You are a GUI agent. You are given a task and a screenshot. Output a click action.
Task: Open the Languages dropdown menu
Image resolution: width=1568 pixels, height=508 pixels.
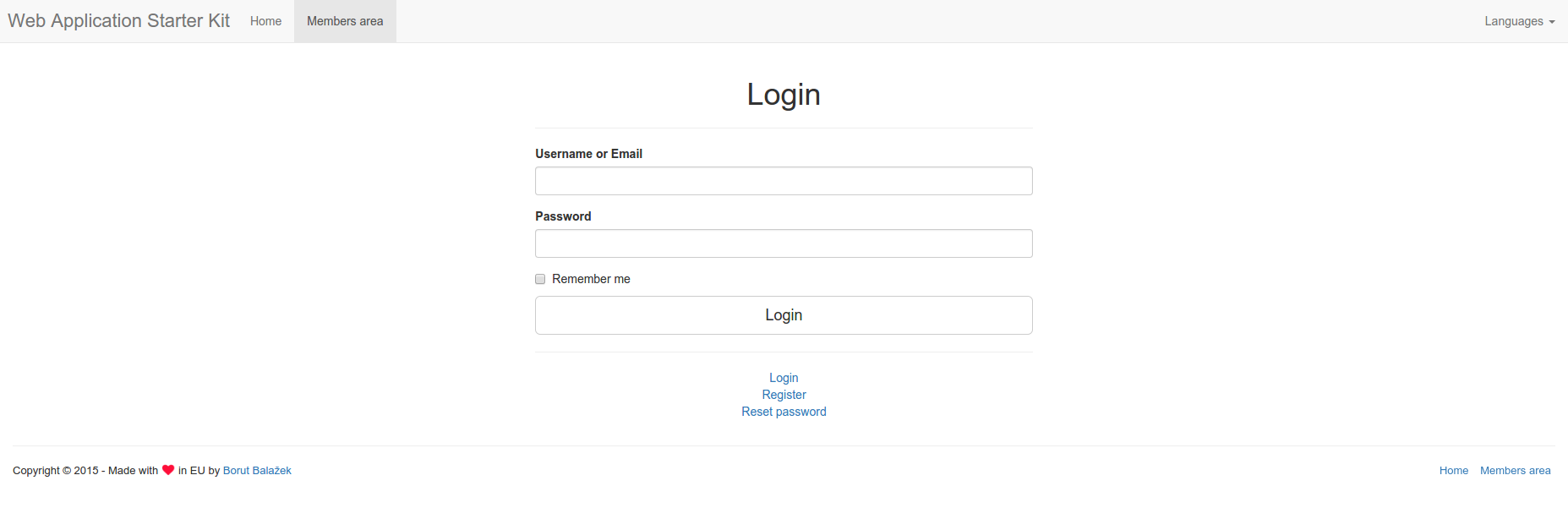coord(1519,21)
